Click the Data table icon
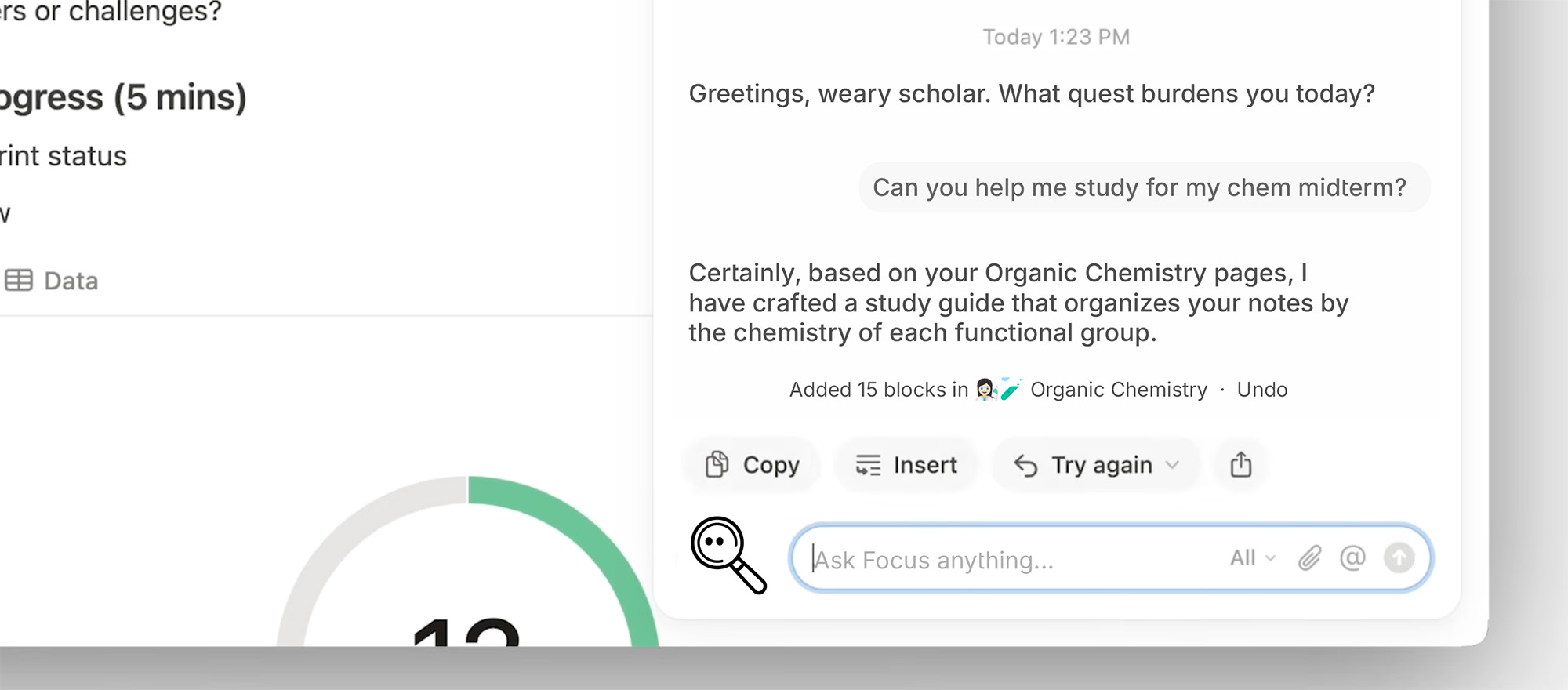The image size is (1568, 690). [x=19, y=281]
